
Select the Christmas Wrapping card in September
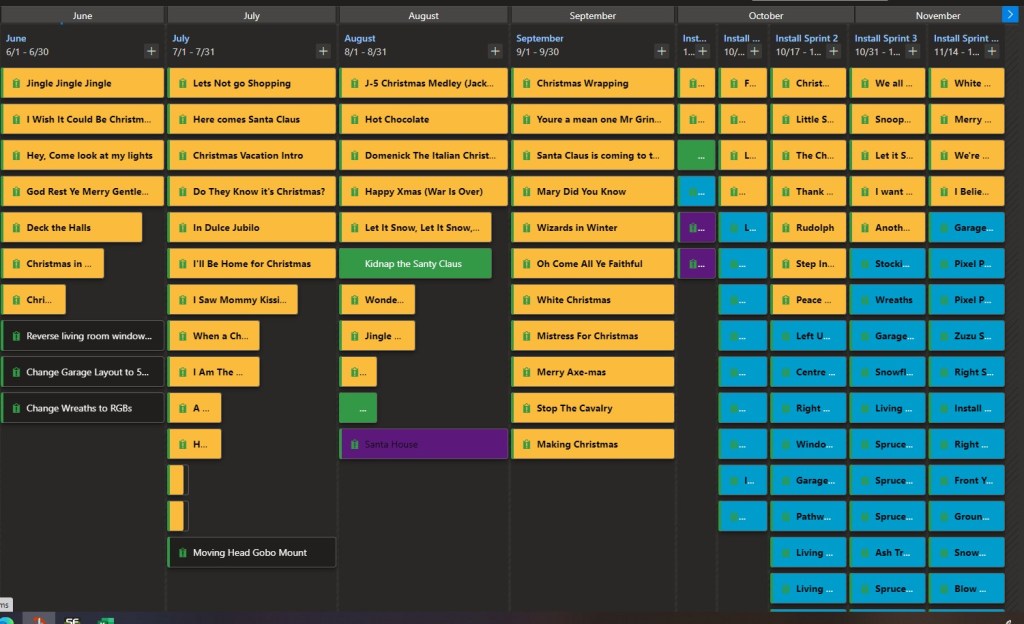click(593, 83)
